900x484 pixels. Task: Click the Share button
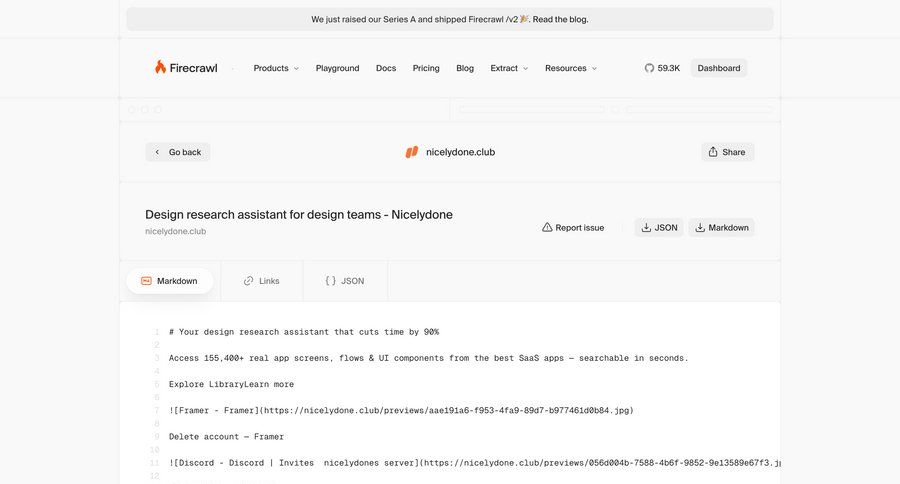point(727,152)
